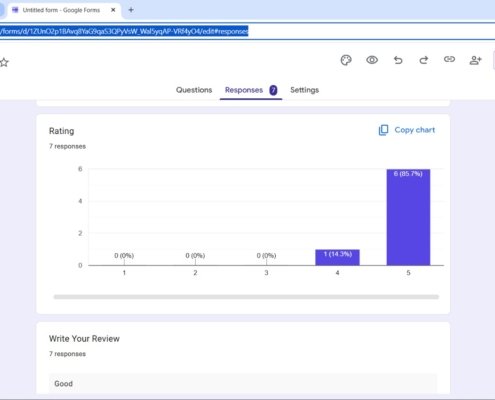Click the Google Forms tab favicon
This screenshot has width=495, height=400.
pyautogui.click(x=15, y=10)
